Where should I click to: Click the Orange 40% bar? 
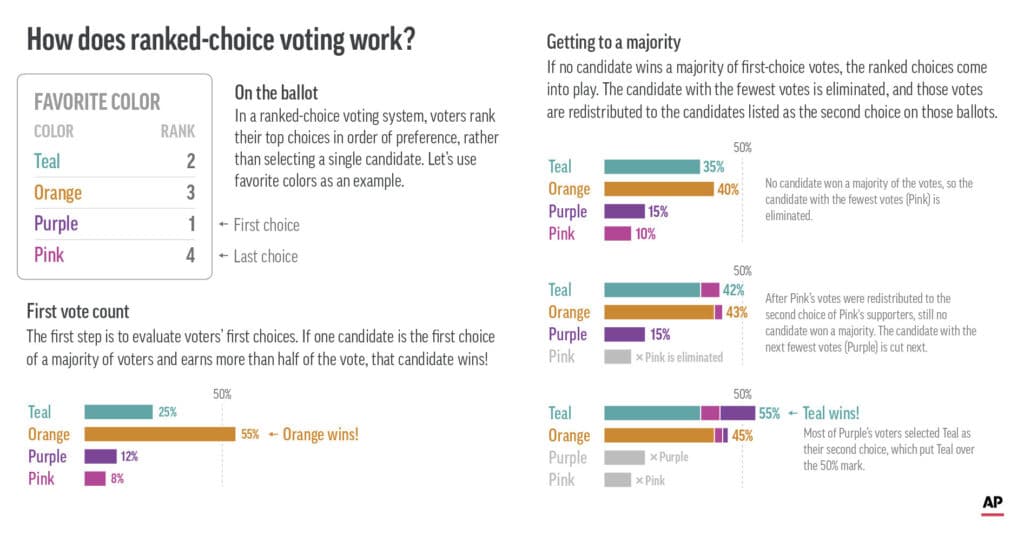click(x=659, y=189)
